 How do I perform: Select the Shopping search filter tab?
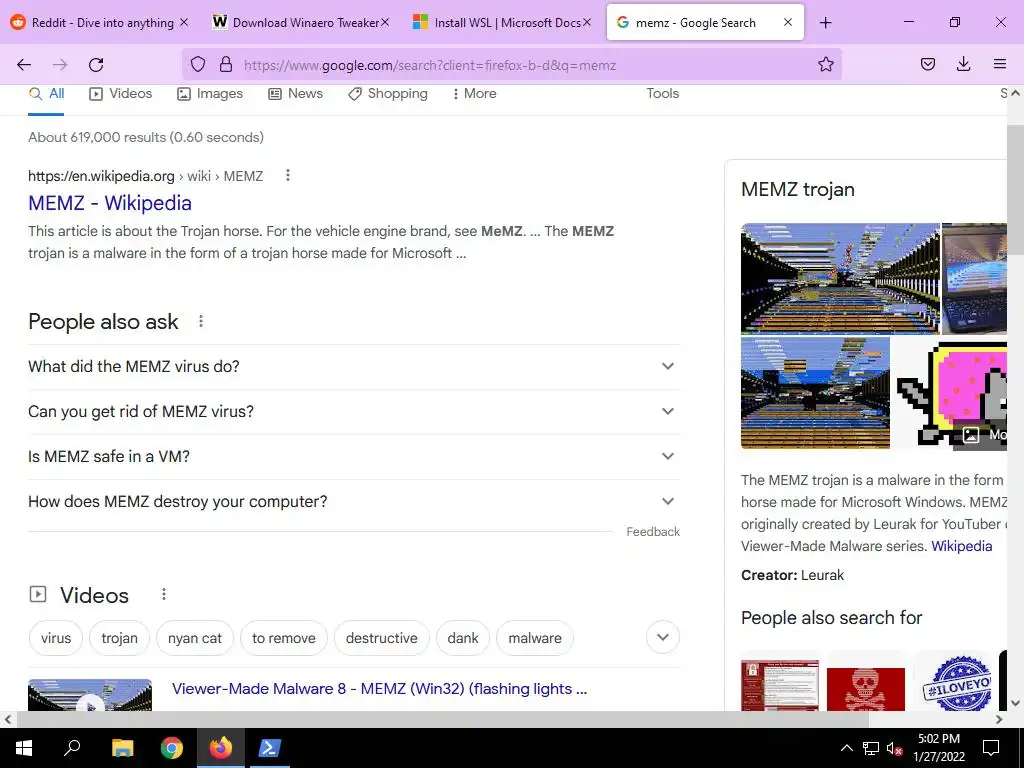(x=387, y=93)
